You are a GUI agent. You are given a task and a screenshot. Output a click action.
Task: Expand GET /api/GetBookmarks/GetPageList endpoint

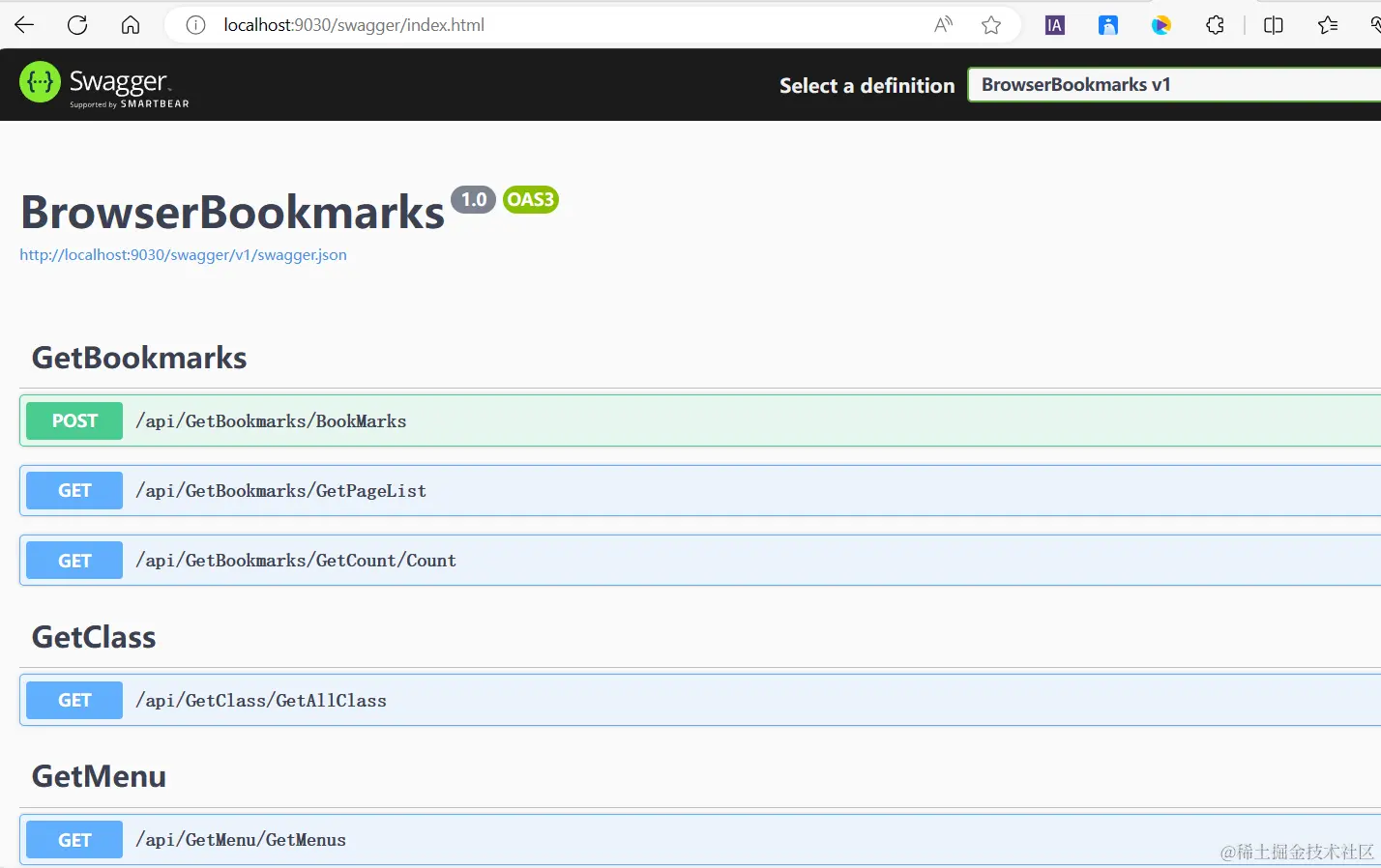tap(700, 491)
